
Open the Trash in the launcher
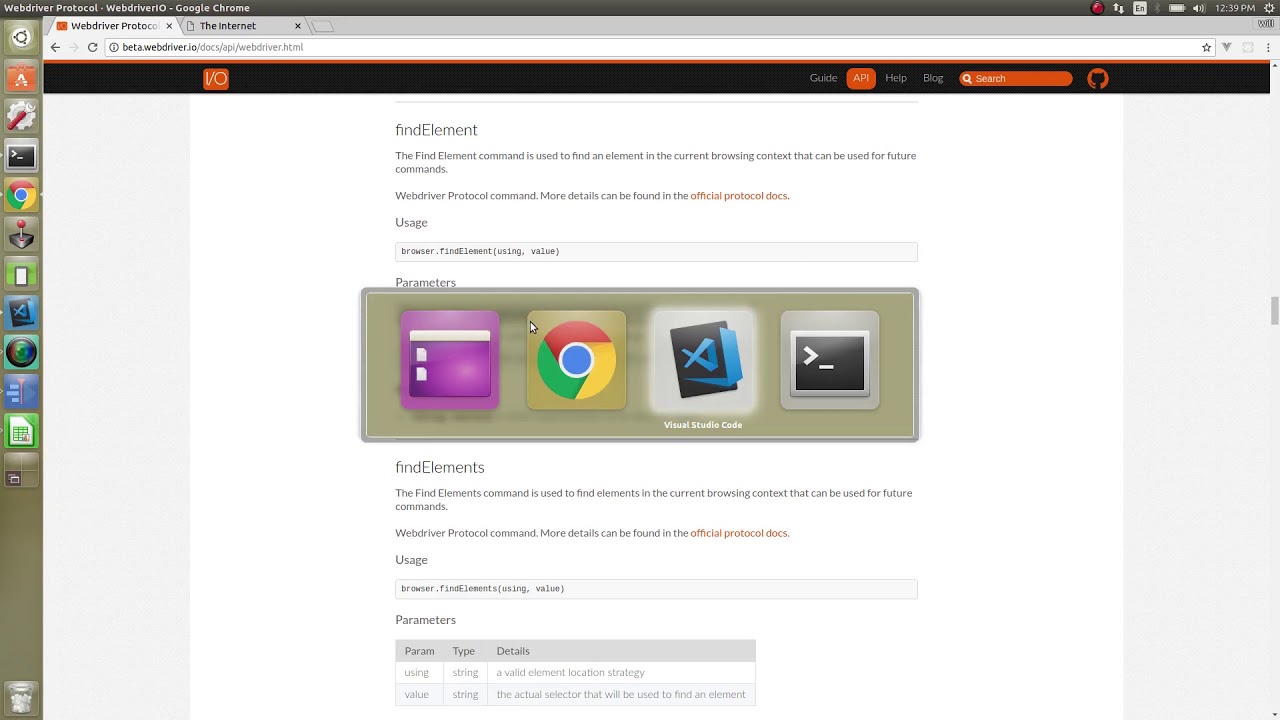(x=21, y=697)
